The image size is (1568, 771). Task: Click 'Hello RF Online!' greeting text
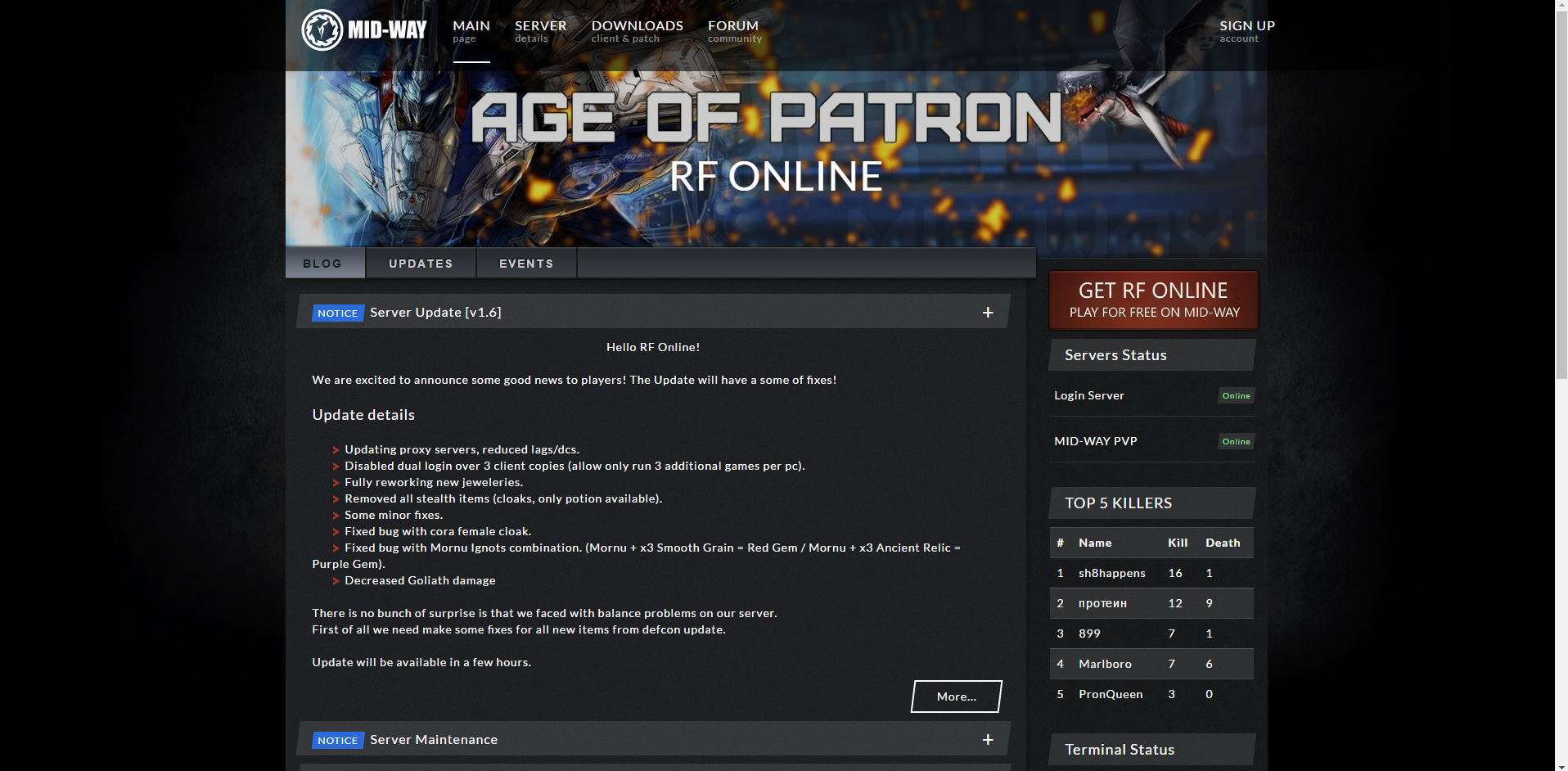point(653,347)
